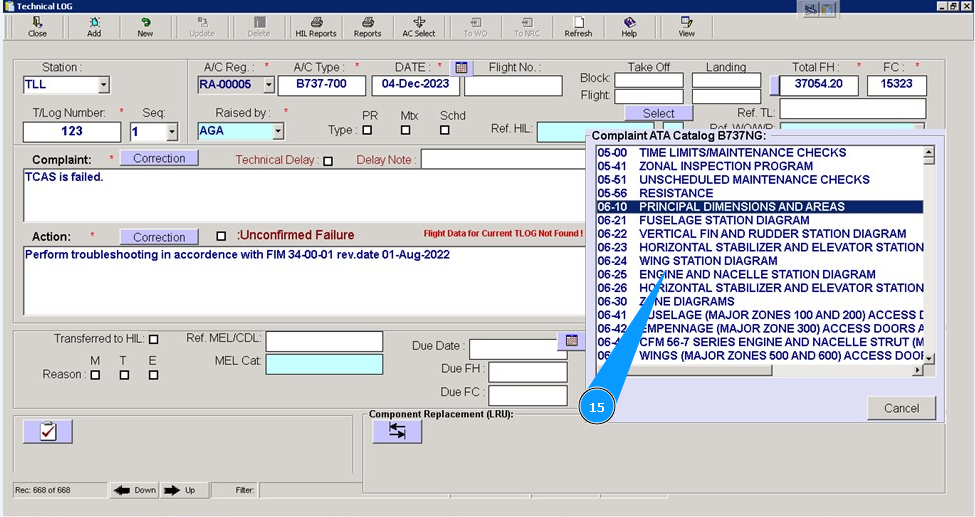The image size is (975, 517).
Task: Open the Due Date calendar icon
Action: point(572,340)
